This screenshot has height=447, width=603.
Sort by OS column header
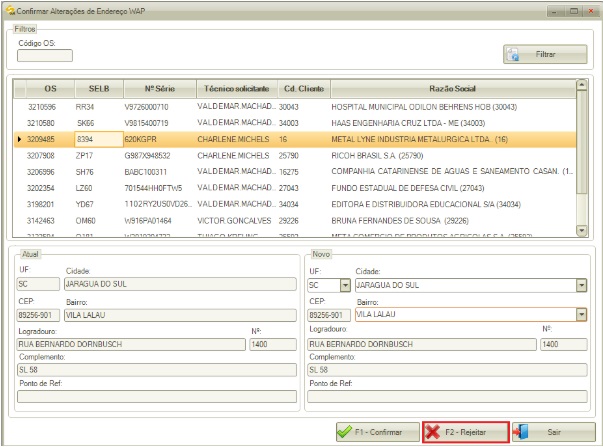coord(50,89)
